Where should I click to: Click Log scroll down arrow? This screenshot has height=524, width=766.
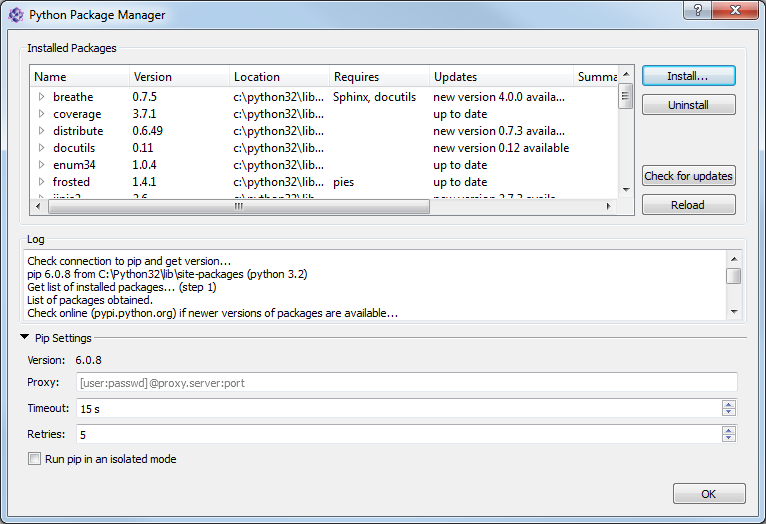[734, 312]
